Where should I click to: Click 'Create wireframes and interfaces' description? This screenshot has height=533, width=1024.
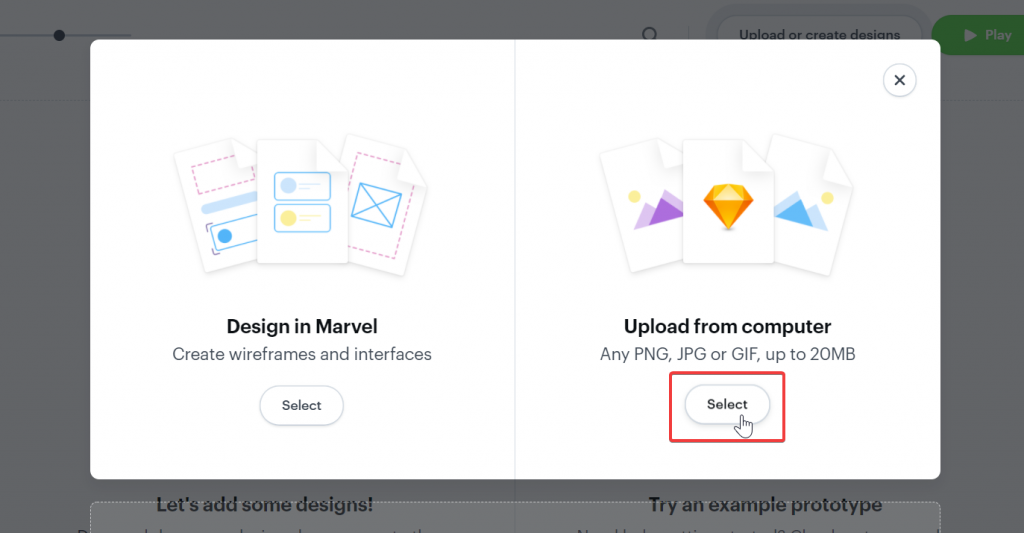301,354
